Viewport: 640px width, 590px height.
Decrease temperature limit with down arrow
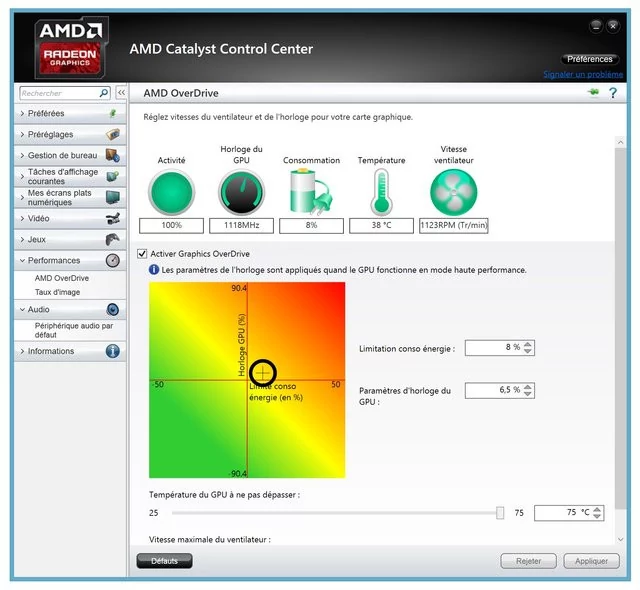pyautogui.click(x=597, y=516)
